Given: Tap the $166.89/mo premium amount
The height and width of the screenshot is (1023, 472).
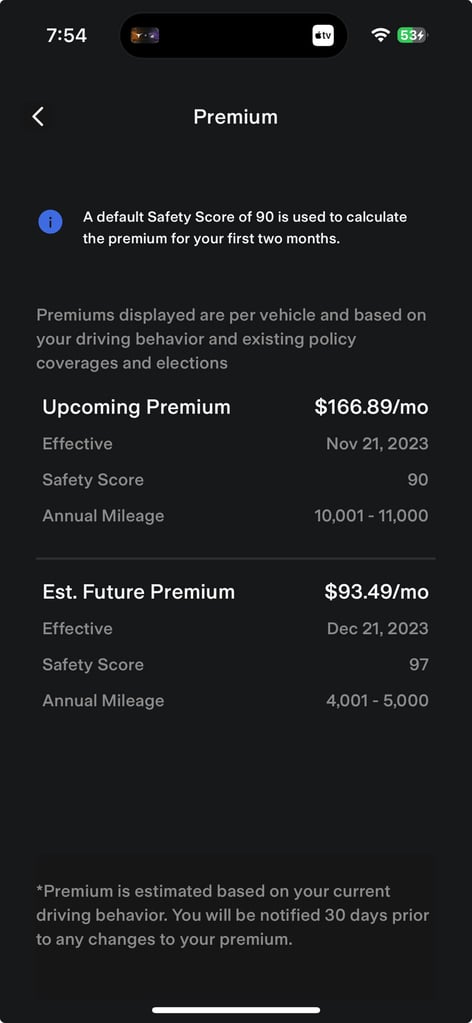Looking at the screenshot, I should click(x=371, y=407).
